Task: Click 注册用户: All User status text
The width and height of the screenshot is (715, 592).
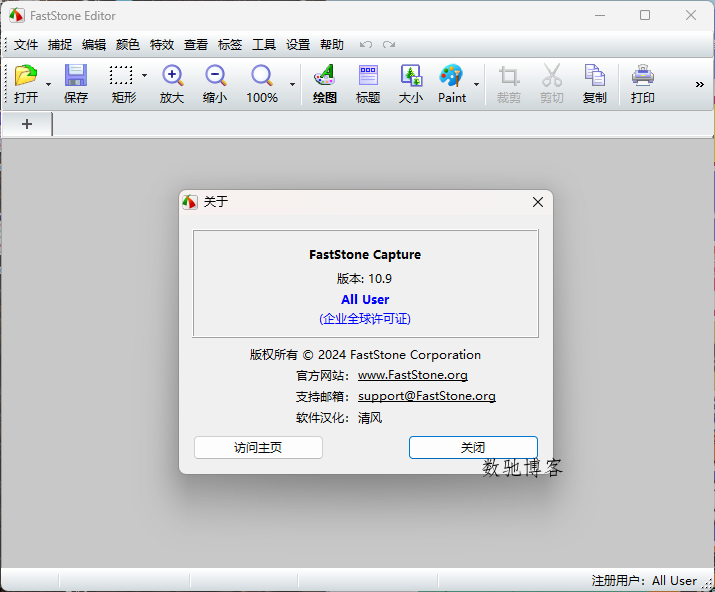Action: 644,581
